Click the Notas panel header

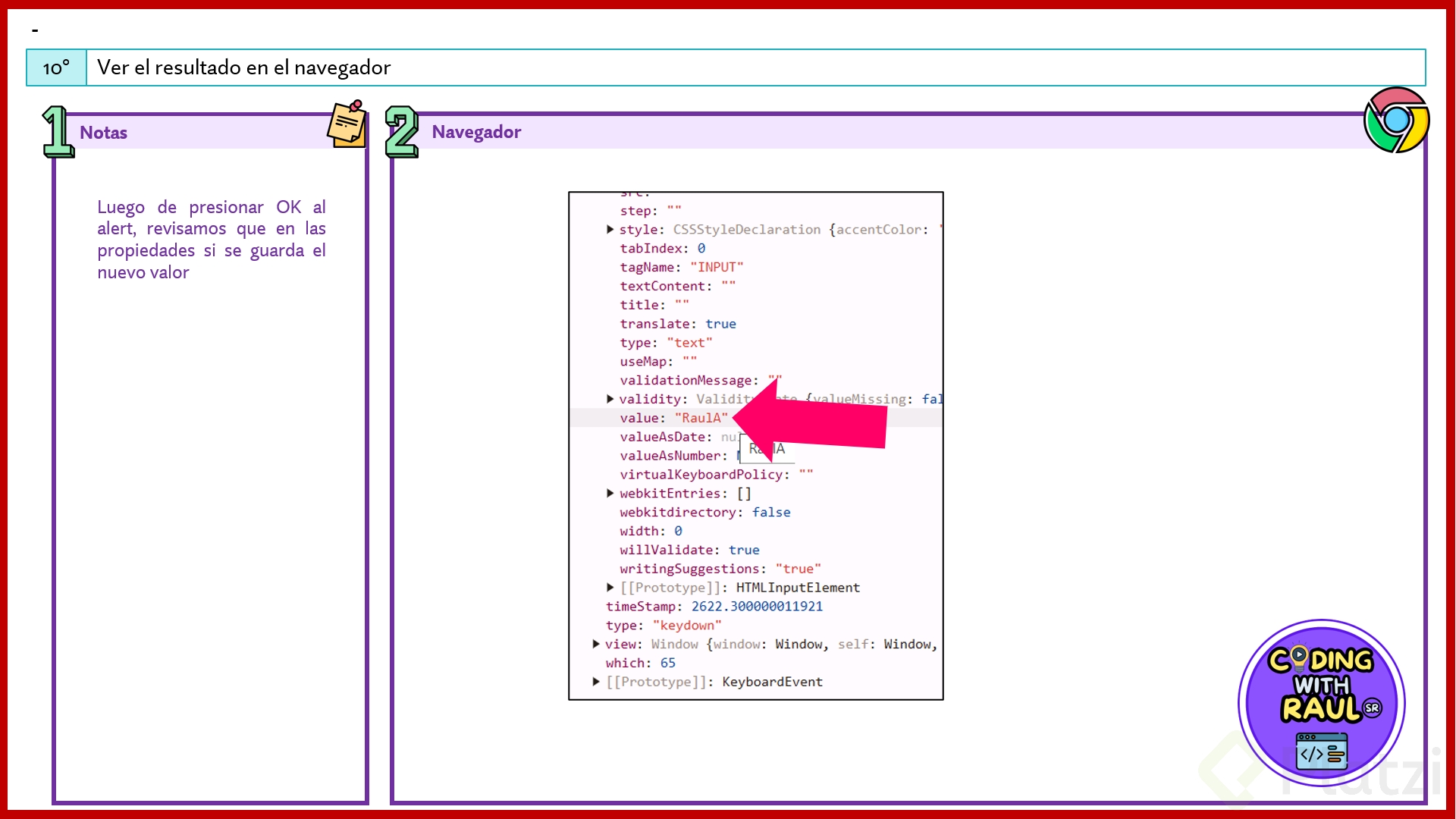(x=104, y=133)
